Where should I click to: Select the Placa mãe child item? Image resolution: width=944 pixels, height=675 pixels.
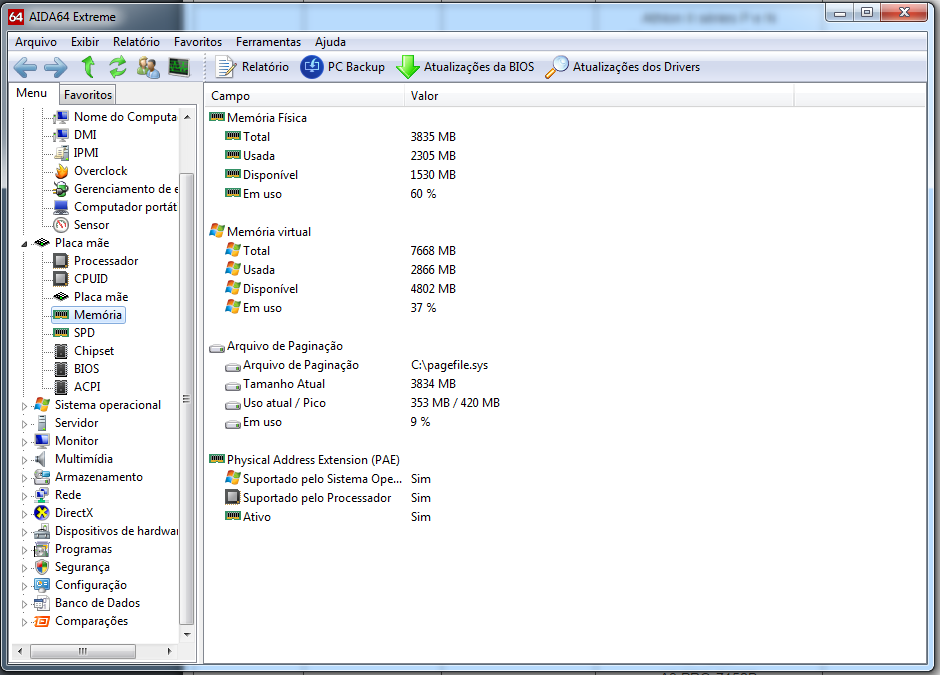pos(91,297)
